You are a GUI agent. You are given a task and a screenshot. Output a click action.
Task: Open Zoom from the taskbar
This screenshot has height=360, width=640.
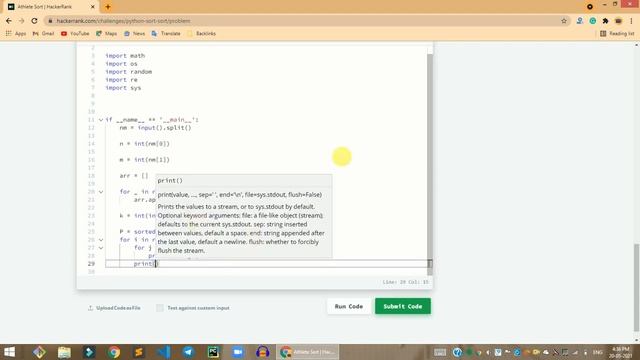(238, 352)
